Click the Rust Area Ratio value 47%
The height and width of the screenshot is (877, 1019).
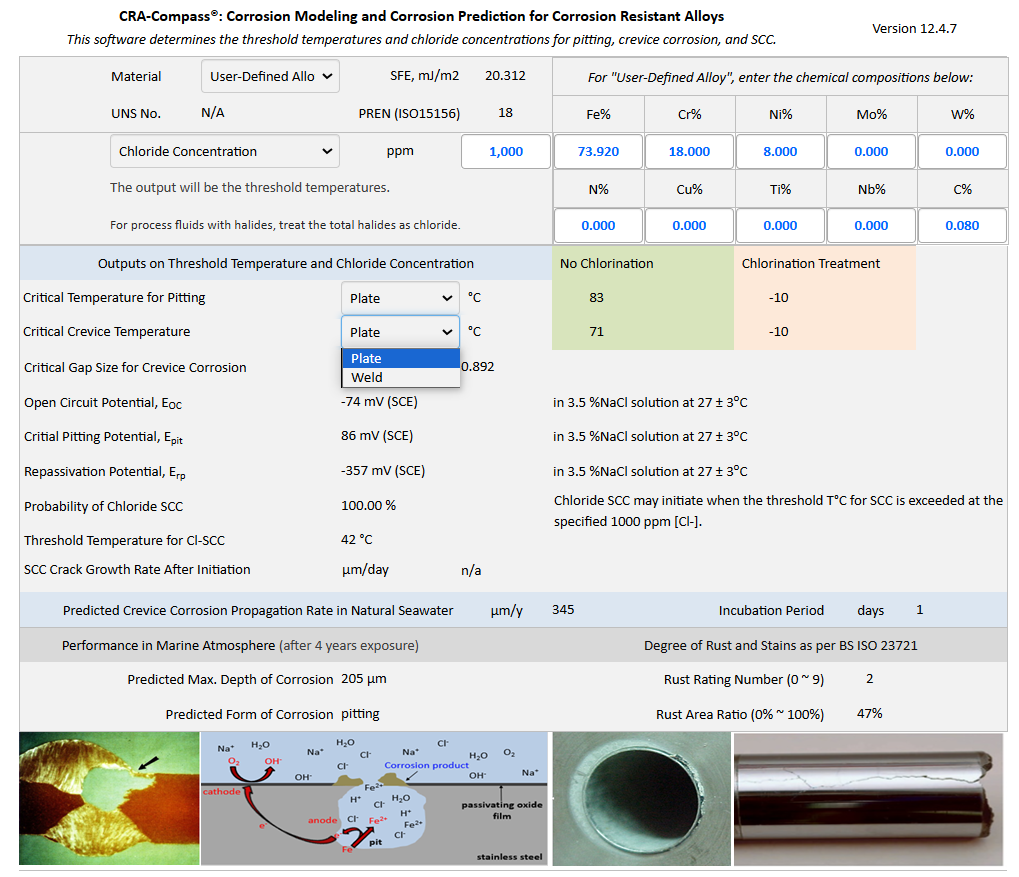click(x=870, y=713)
